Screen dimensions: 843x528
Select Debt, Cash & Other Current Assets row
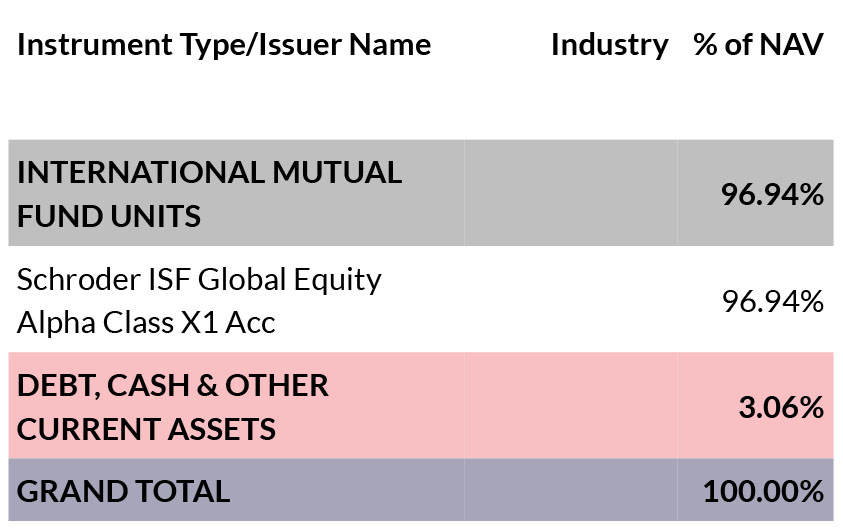(x=421, y=406)
